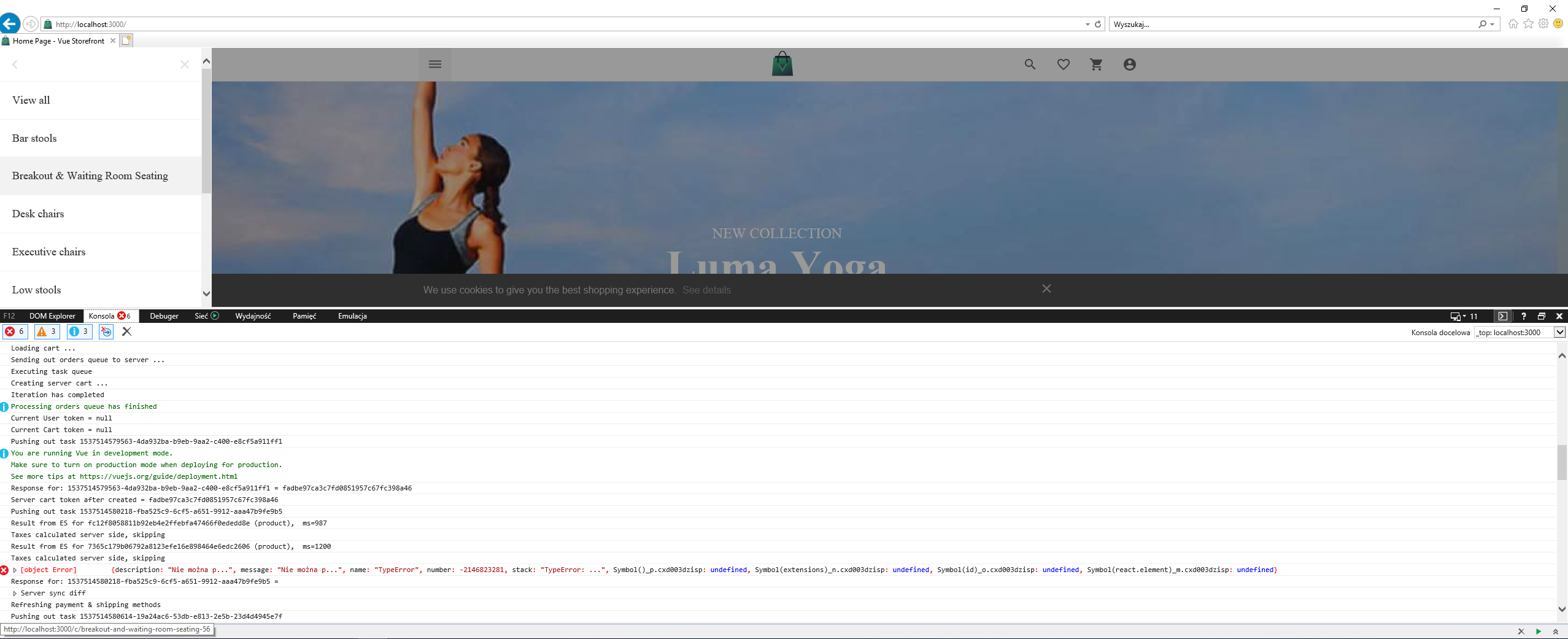Toggle the errors filter showing 6
Viewport: 1568px width, 639px height.
pyautogui.click(x=15, y=331)
